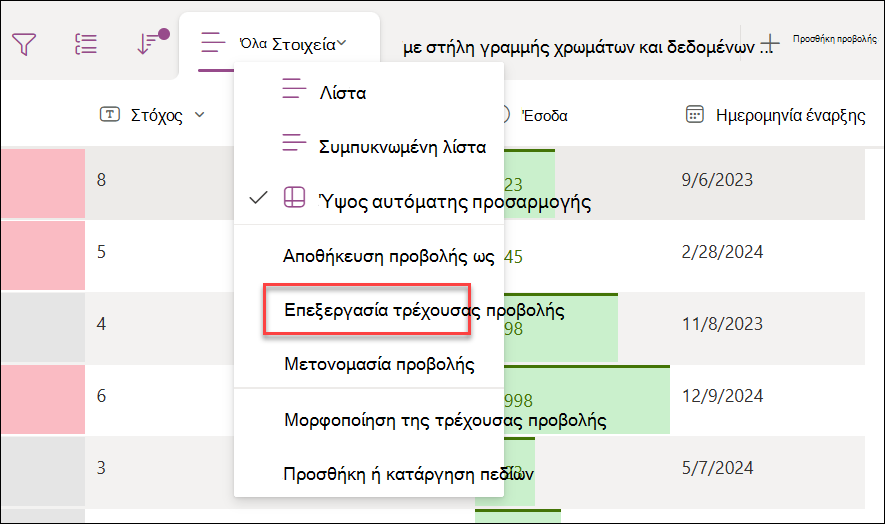The image size is (885, 524).
Task: Click the Έσοδα column header
Action: [545, 116]
